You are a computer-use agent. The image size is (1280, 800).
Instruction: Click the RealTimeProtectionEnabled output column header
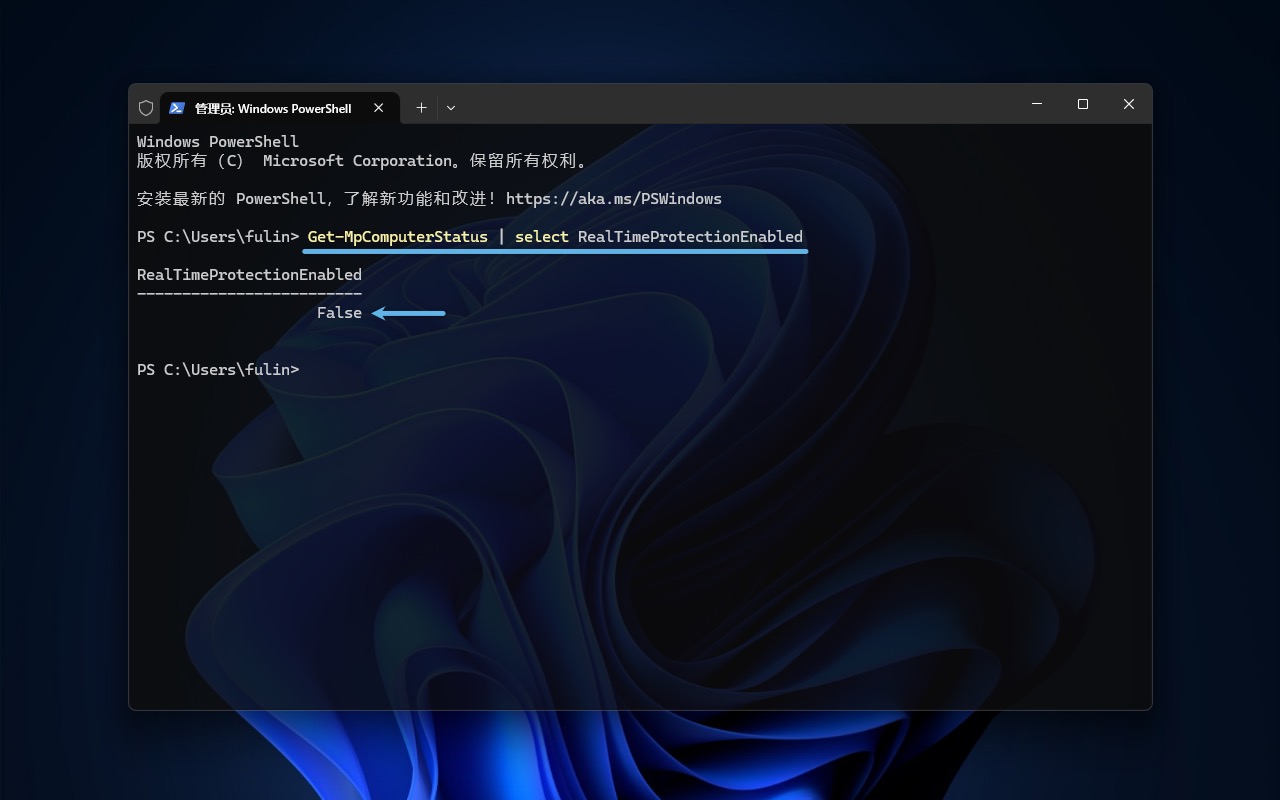tap(249, 275)
